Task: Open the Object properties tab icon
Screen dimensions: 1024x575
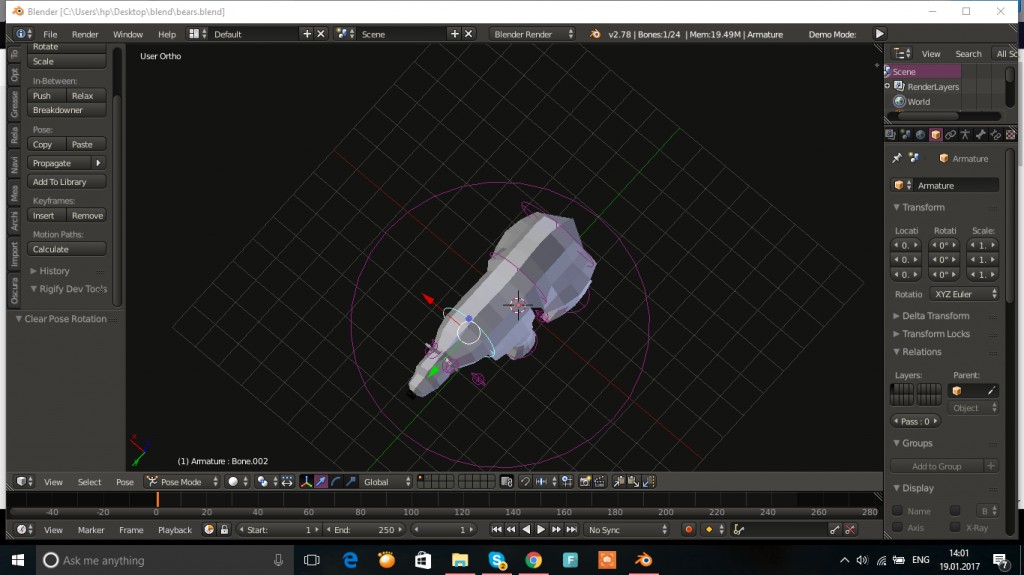Action: pos(935,134)
